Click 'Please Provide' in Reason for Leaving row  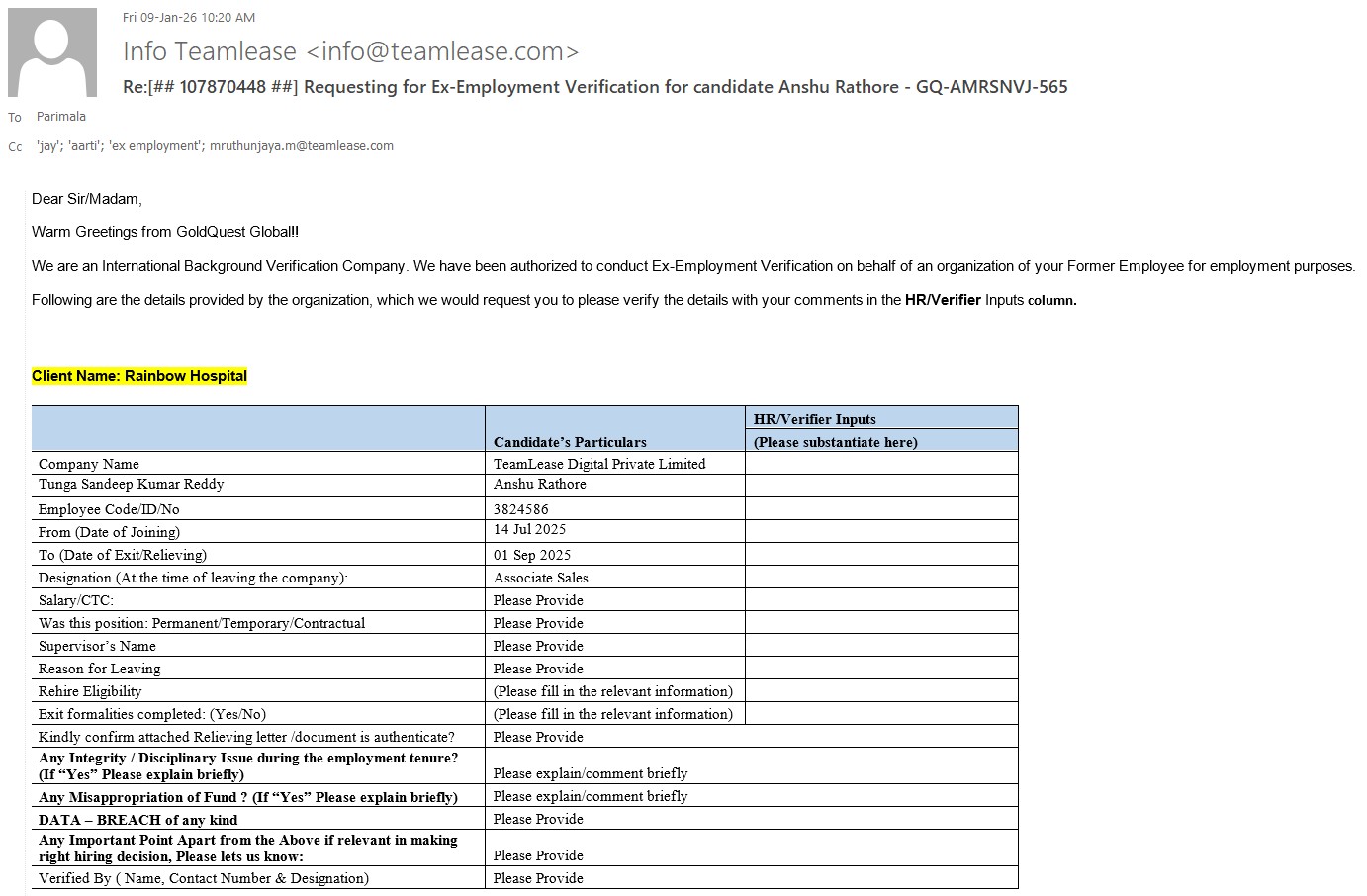tap(538, 669)
